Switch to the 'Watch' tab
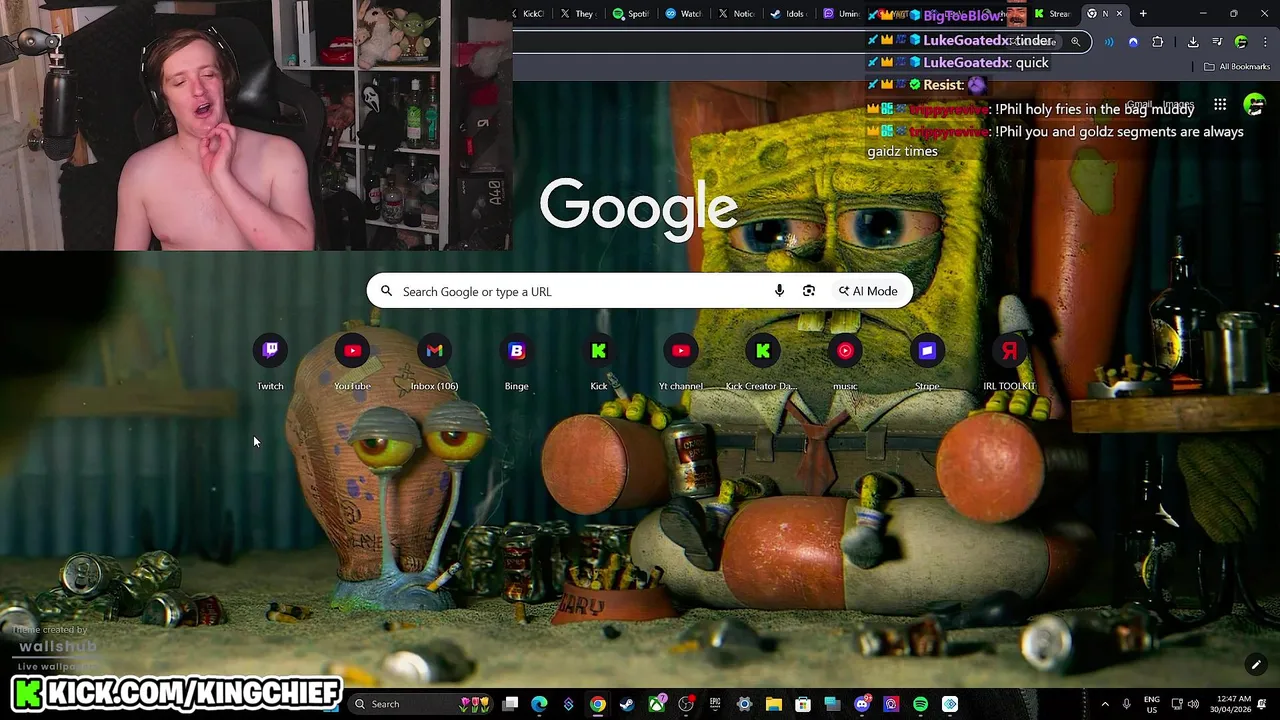Viewport: 1280px width, 720px height. click(x=684, y=14)
